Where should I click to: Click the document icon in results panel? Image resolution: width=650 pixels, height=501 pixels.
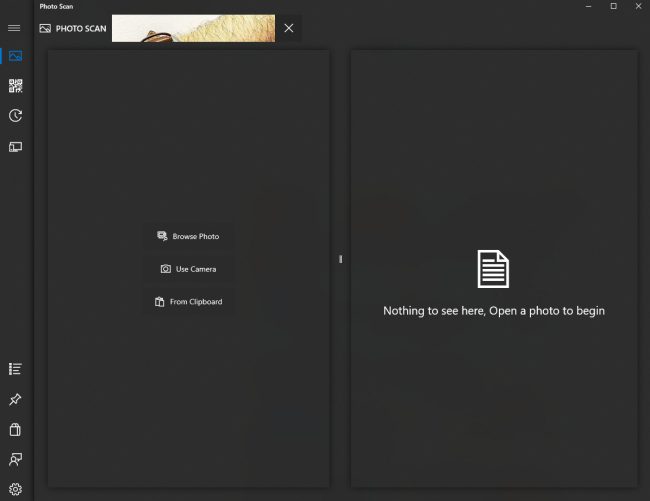tap(493, 269)
